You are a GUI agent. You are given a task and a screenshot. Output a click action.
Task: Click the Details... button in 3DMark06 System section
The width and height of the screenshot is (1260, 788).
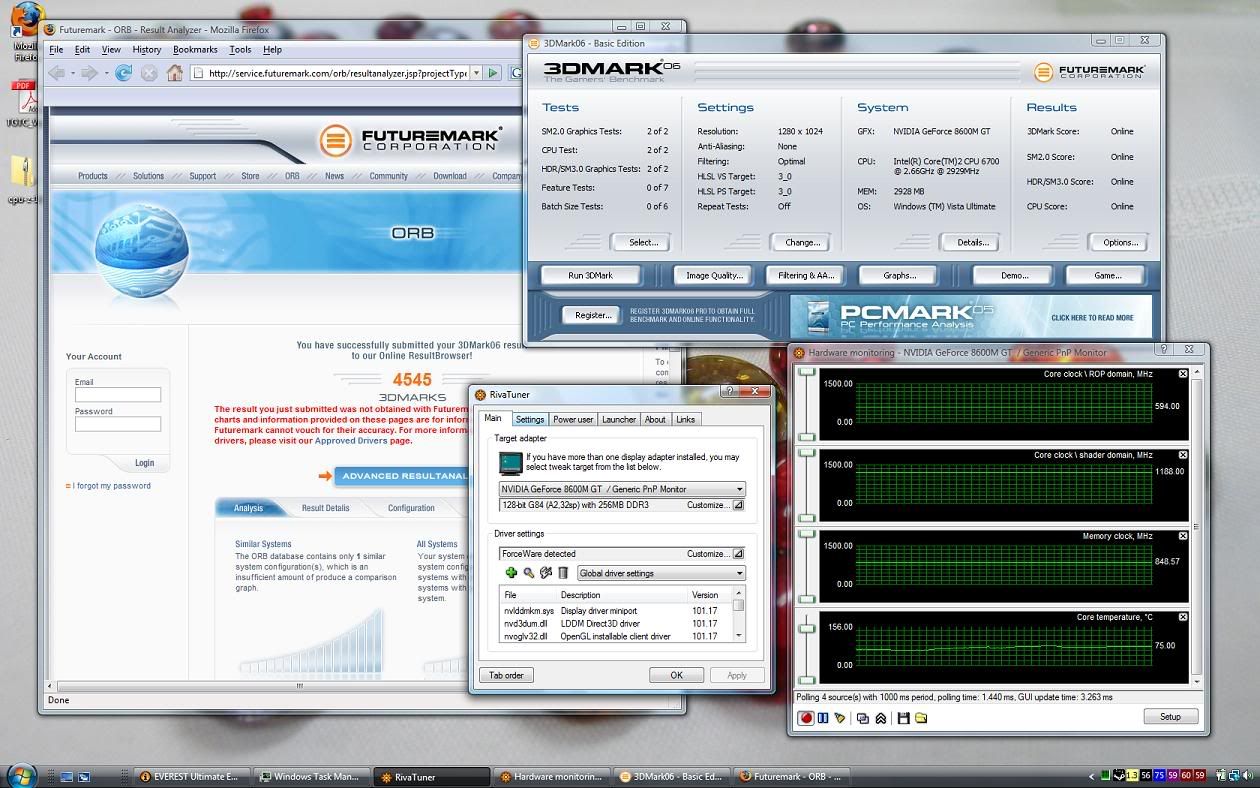click(973, 242)
